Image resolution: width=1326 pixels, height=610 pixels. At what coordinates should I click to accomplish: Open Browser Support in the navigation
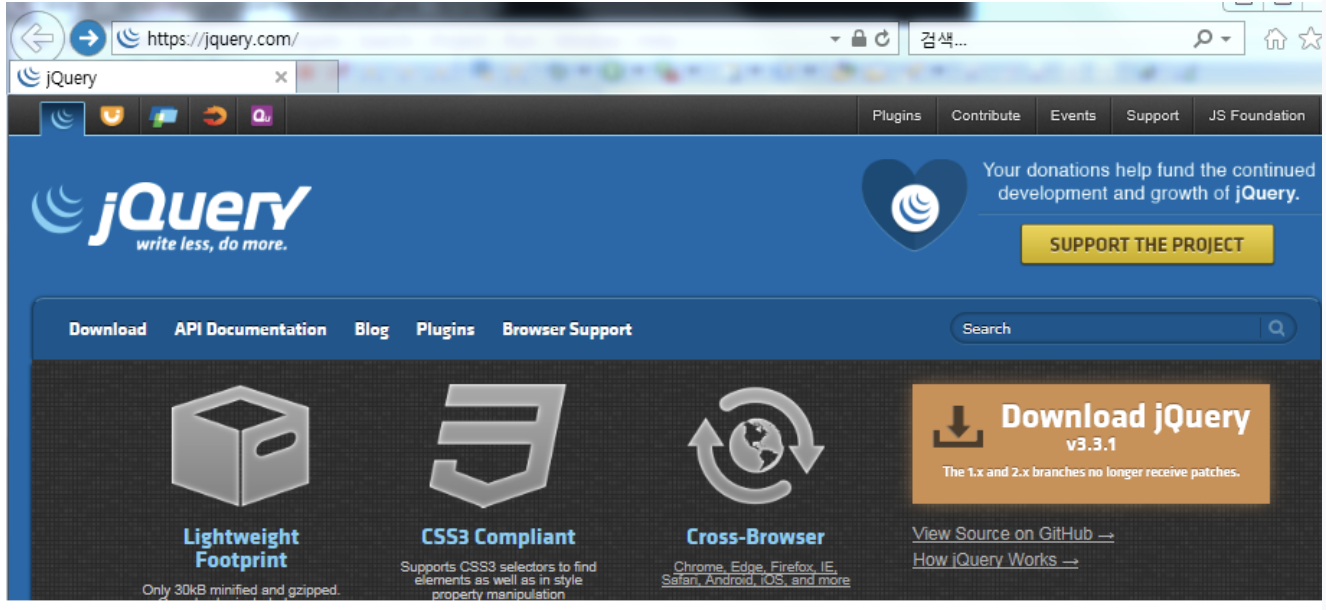point(567,330)
